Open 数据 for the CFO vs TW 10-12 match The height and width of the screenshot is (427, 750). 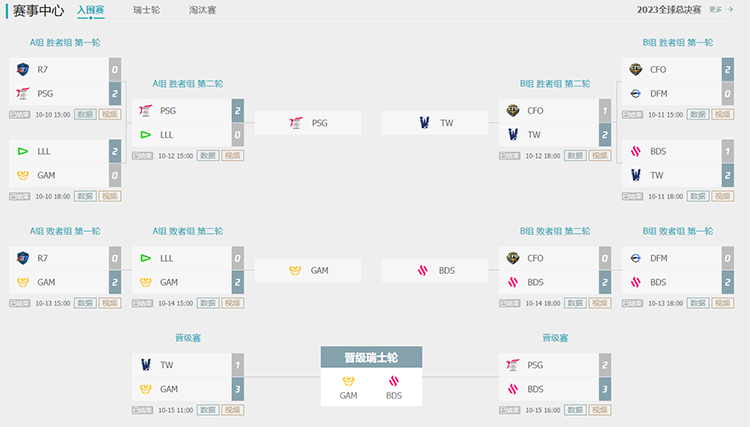click(x=575, y=155)
